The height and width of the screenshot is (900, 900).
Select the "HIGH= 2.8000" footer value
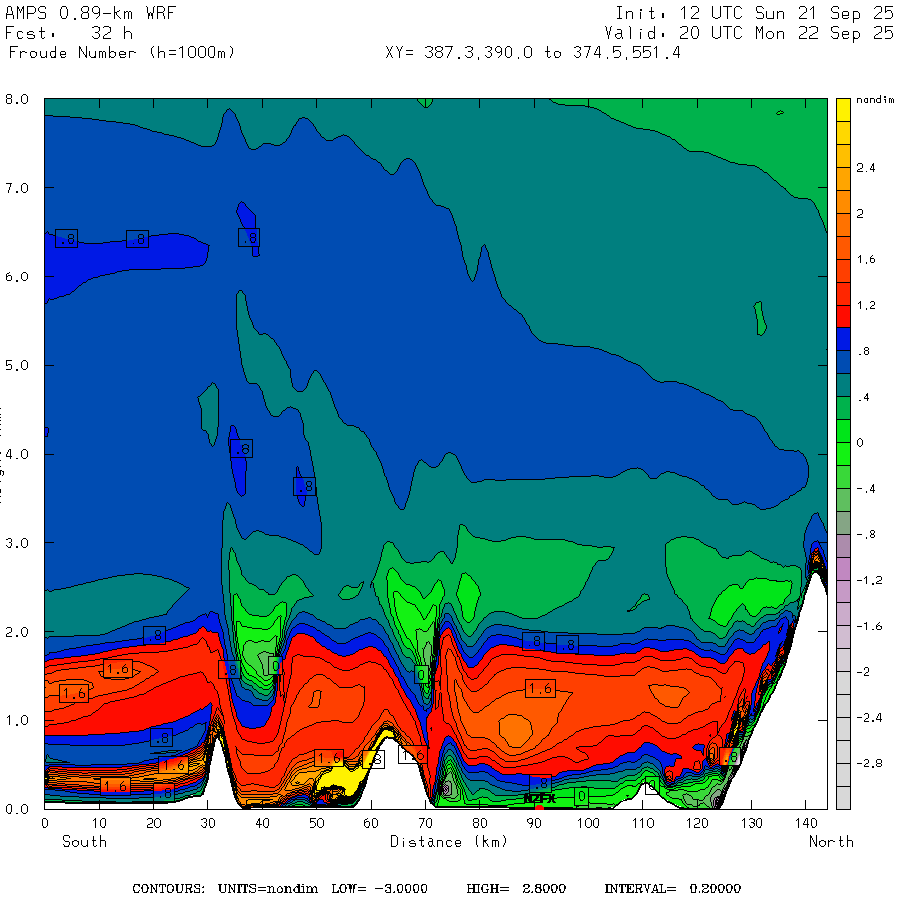tap(516, 889)
